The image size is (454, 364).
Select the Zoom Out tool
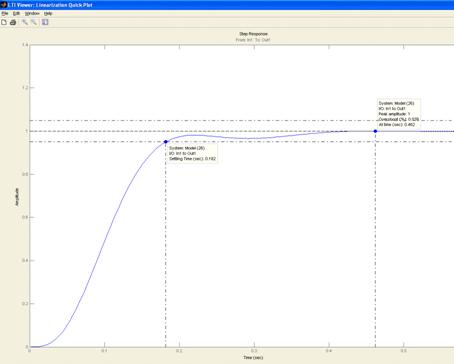[x=34, y=22]
